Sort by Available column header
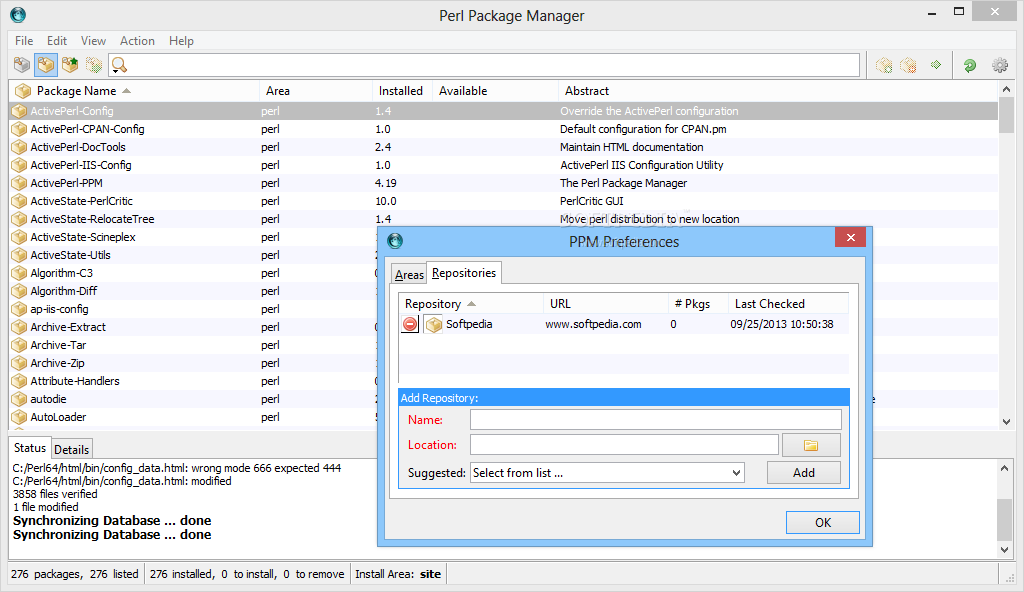Viewport: 1024px width, 592px height. pyautogui.click(x=495, y=91)
